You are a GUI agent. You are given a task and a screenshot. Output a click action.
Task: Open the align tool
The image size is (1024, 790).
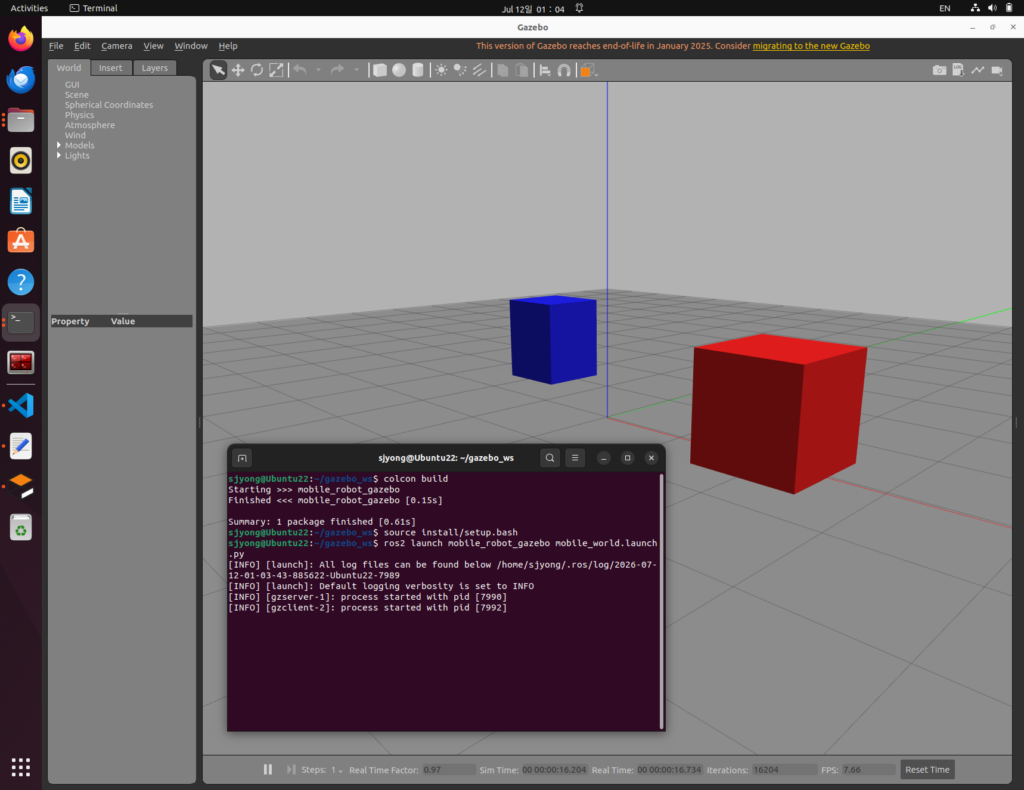point(545,70)
